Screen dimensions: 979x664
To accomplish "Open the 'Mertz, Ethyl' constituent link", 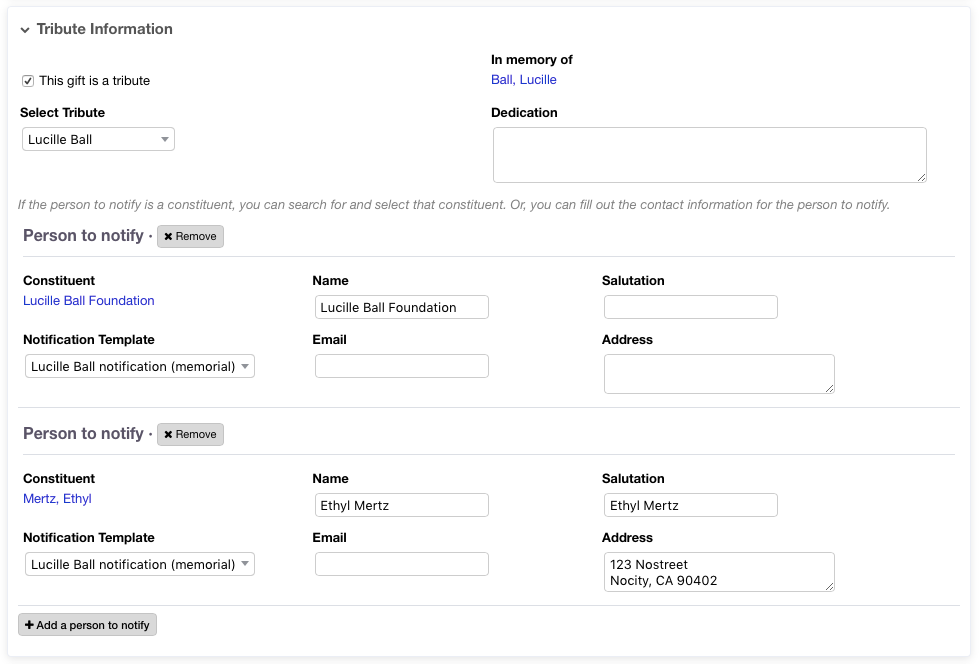I will (57, 498).
